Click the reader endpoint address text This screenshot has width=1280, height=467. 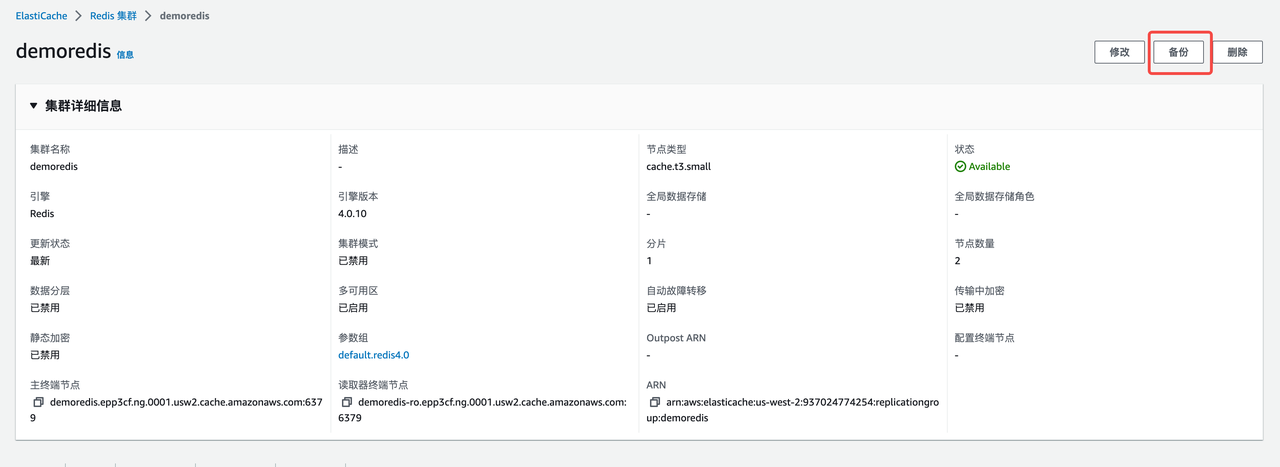490,402
